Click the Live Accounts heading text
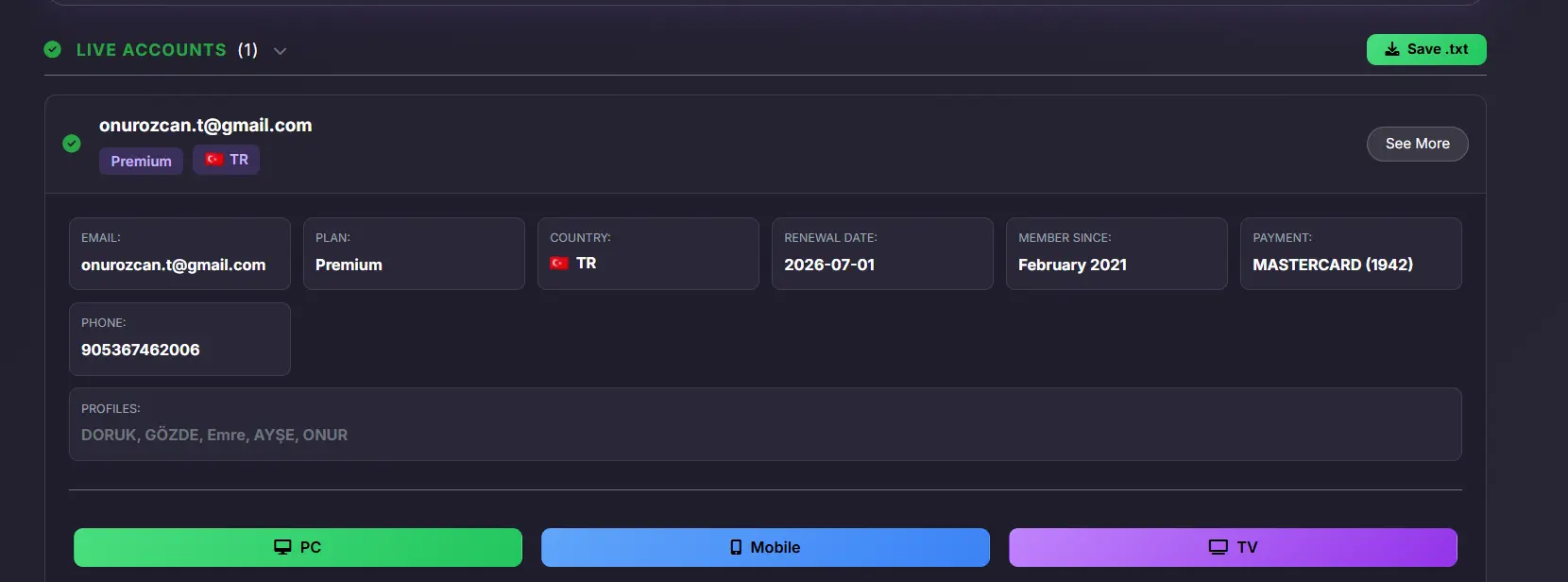 point(151,50)
